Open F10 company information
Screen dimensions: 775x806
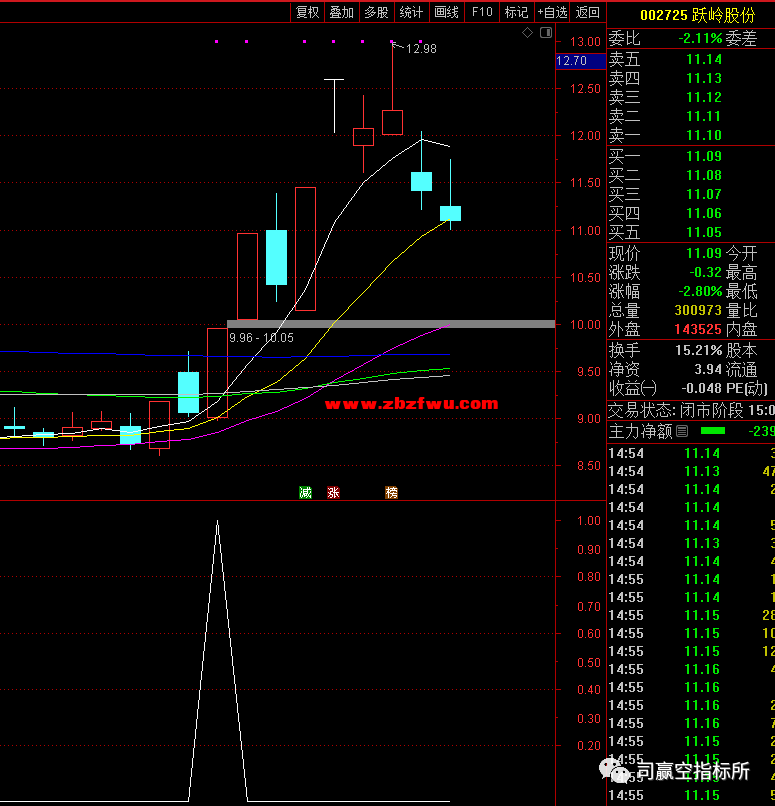click(482, 12)
